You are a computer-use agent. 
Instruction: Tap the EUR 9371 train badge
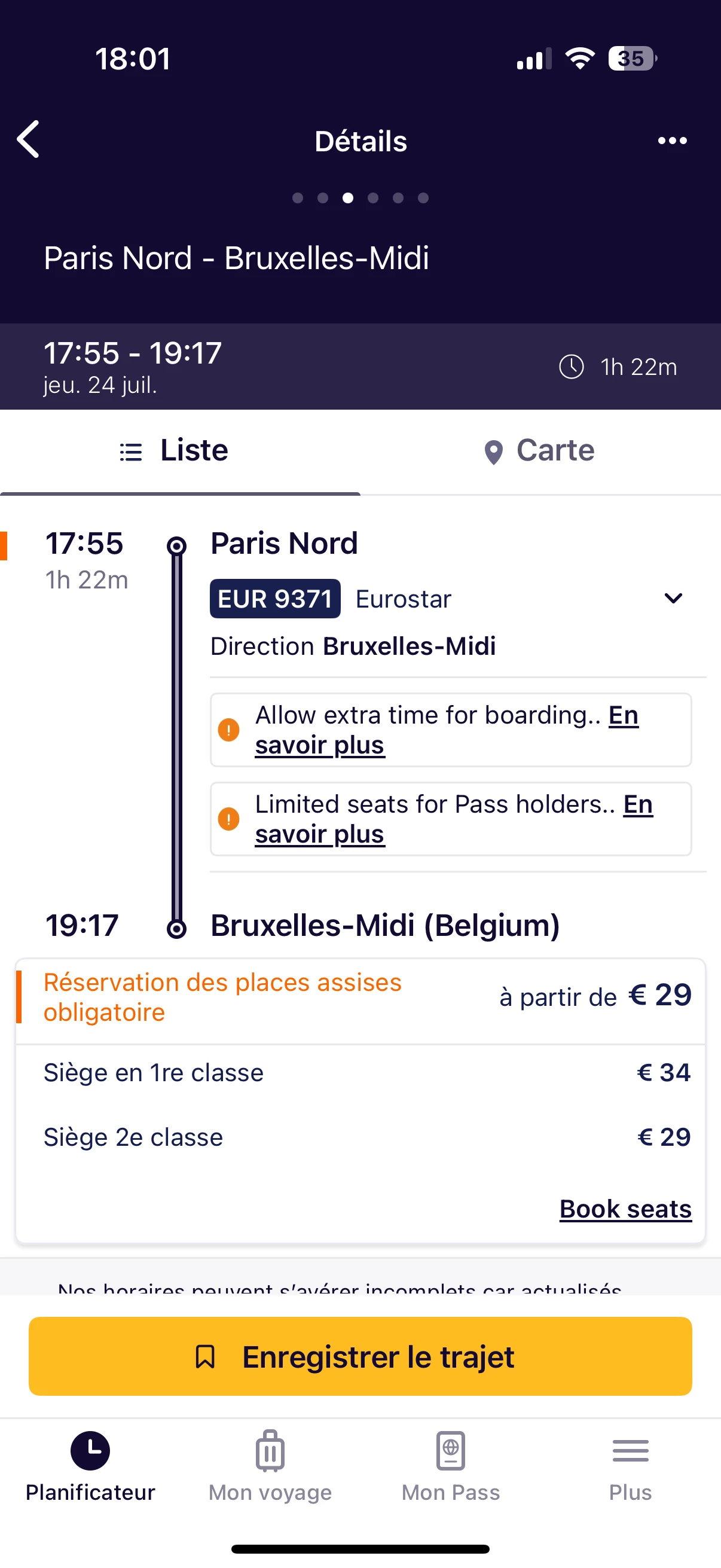[x=275, y=599]
